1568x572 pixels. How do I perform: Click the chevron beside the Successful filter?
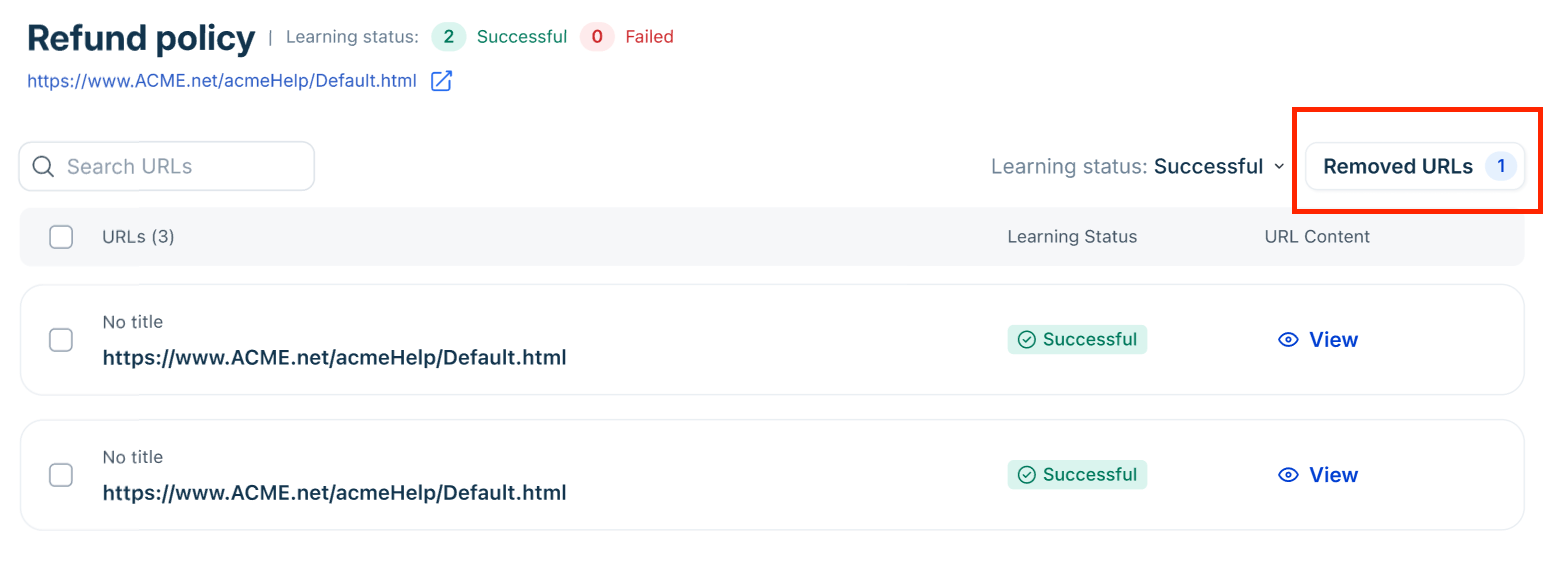[1278, 167]
